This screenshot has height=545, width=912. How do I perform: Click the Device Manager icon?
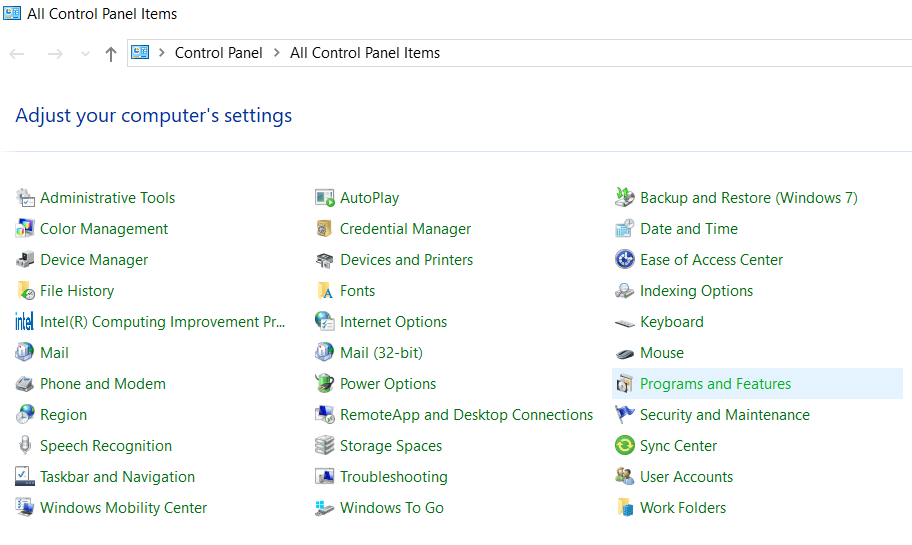click(x=25, y=260)
